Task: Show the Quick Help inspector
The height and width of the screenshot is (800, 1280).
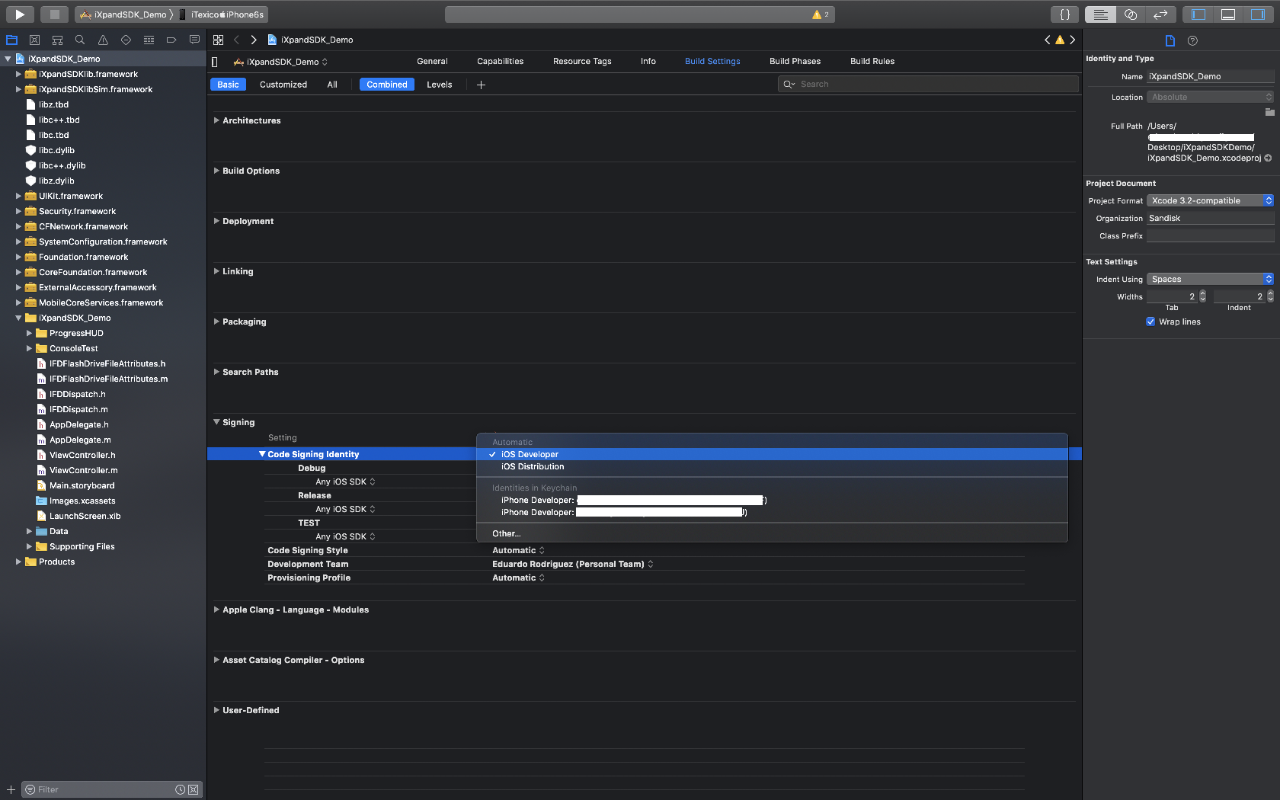Action: point(1193,40)
